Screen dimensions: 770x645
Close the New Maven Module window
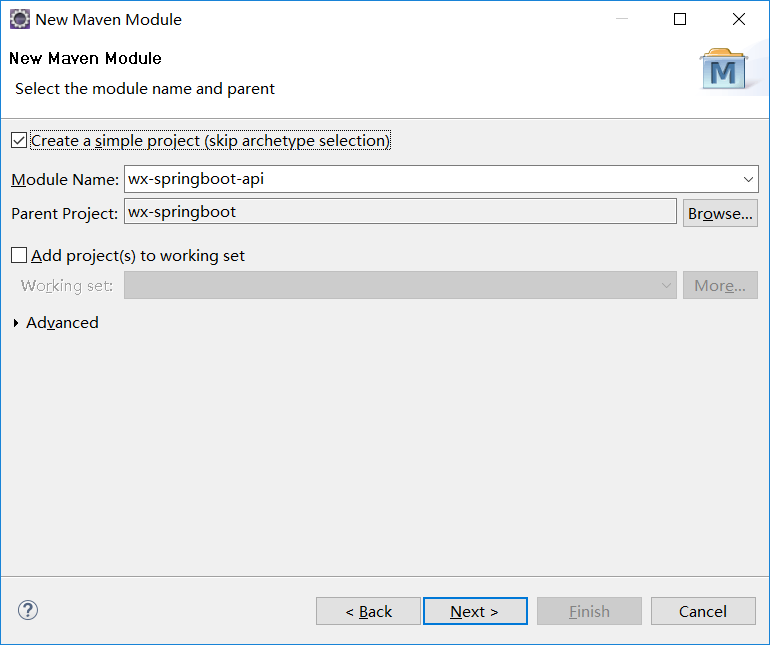pyautogui.click(x=739, y=19)
